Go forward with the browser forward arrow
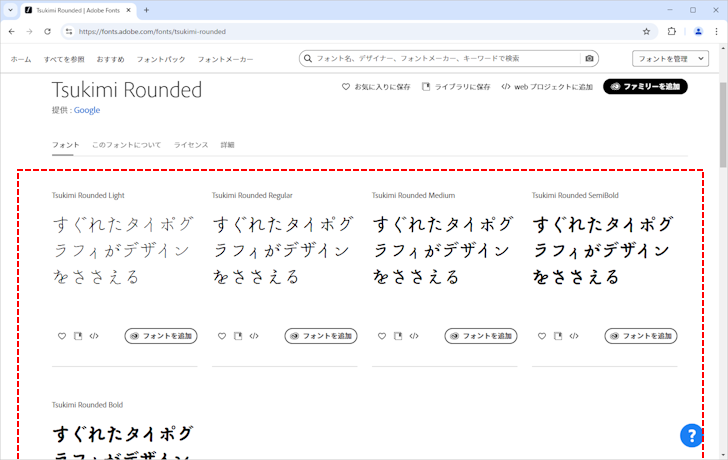The image size is (728, 460). (29, 32)
